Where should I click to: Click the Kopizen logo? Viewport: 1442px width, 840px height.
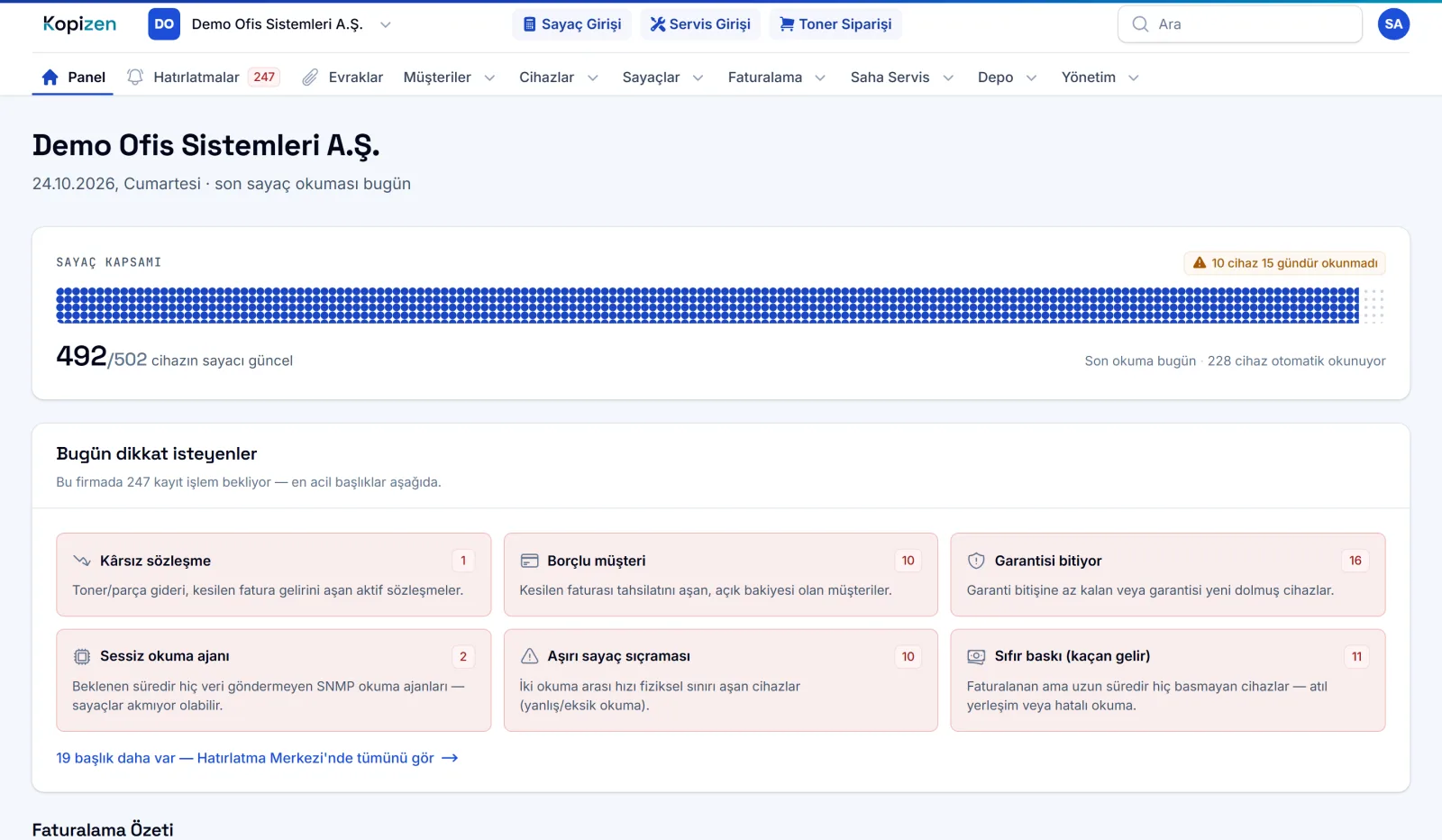click(x=79, y=24)
